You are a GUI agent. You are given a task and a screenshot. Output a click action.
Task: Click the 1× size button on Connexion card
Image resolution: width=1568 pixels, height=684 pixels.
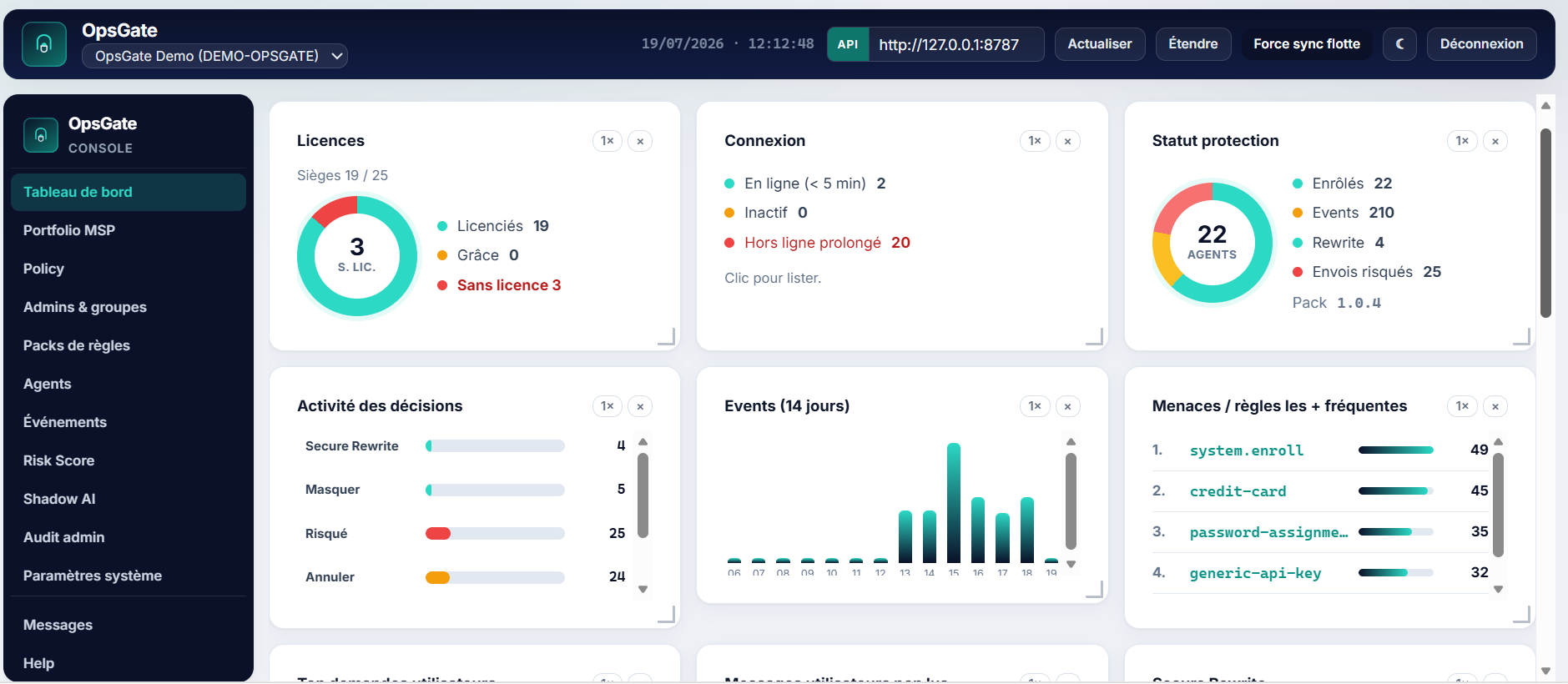click(x=1035, y=141)
